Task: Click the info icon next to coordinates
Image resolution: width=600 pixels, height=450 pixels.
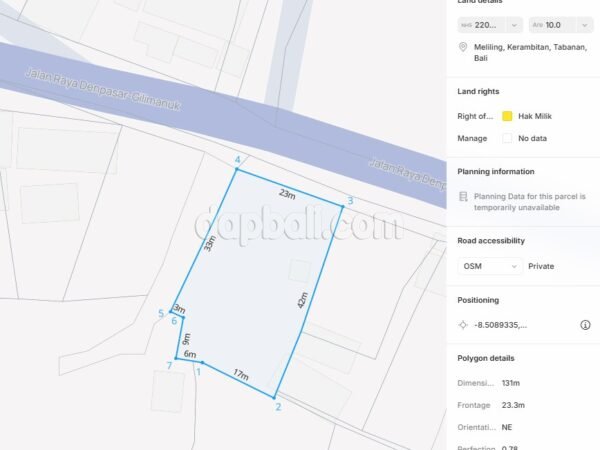Action: 585,325
